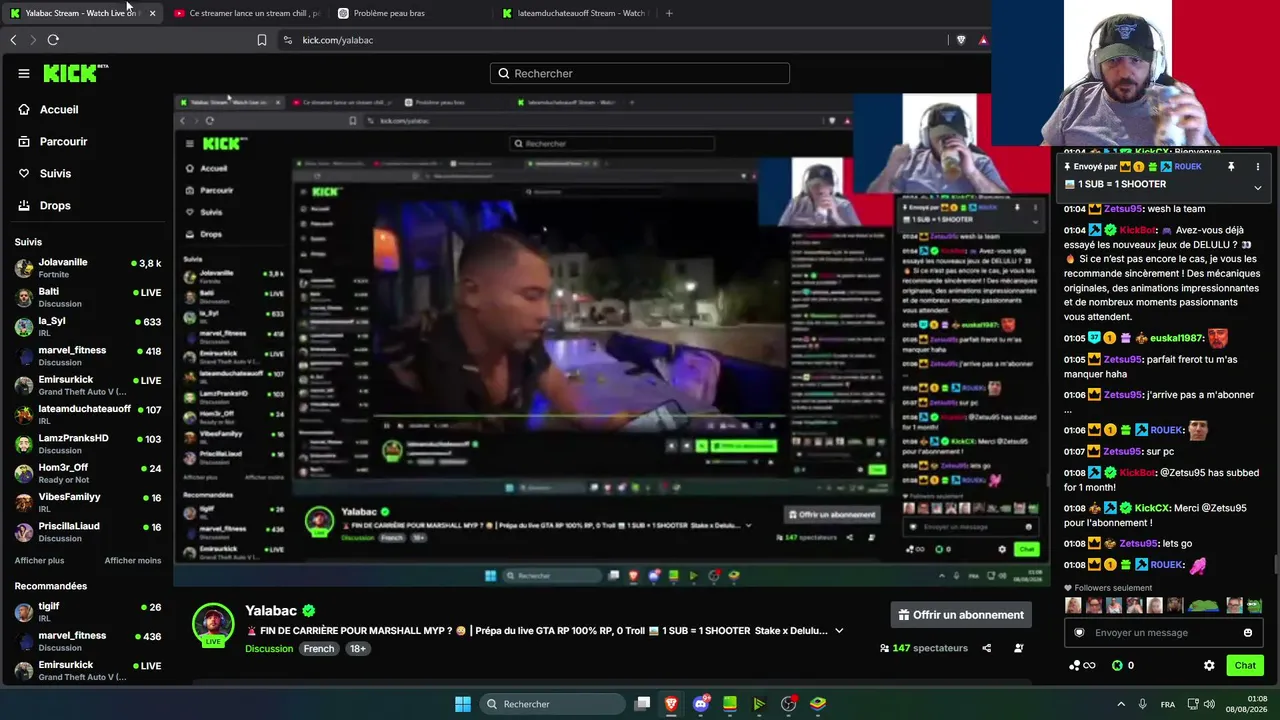Open the hamburger menu beside the Kick logo
Image resolution: width=1280 pixels, height=720 pixels.
pos(24,73)
